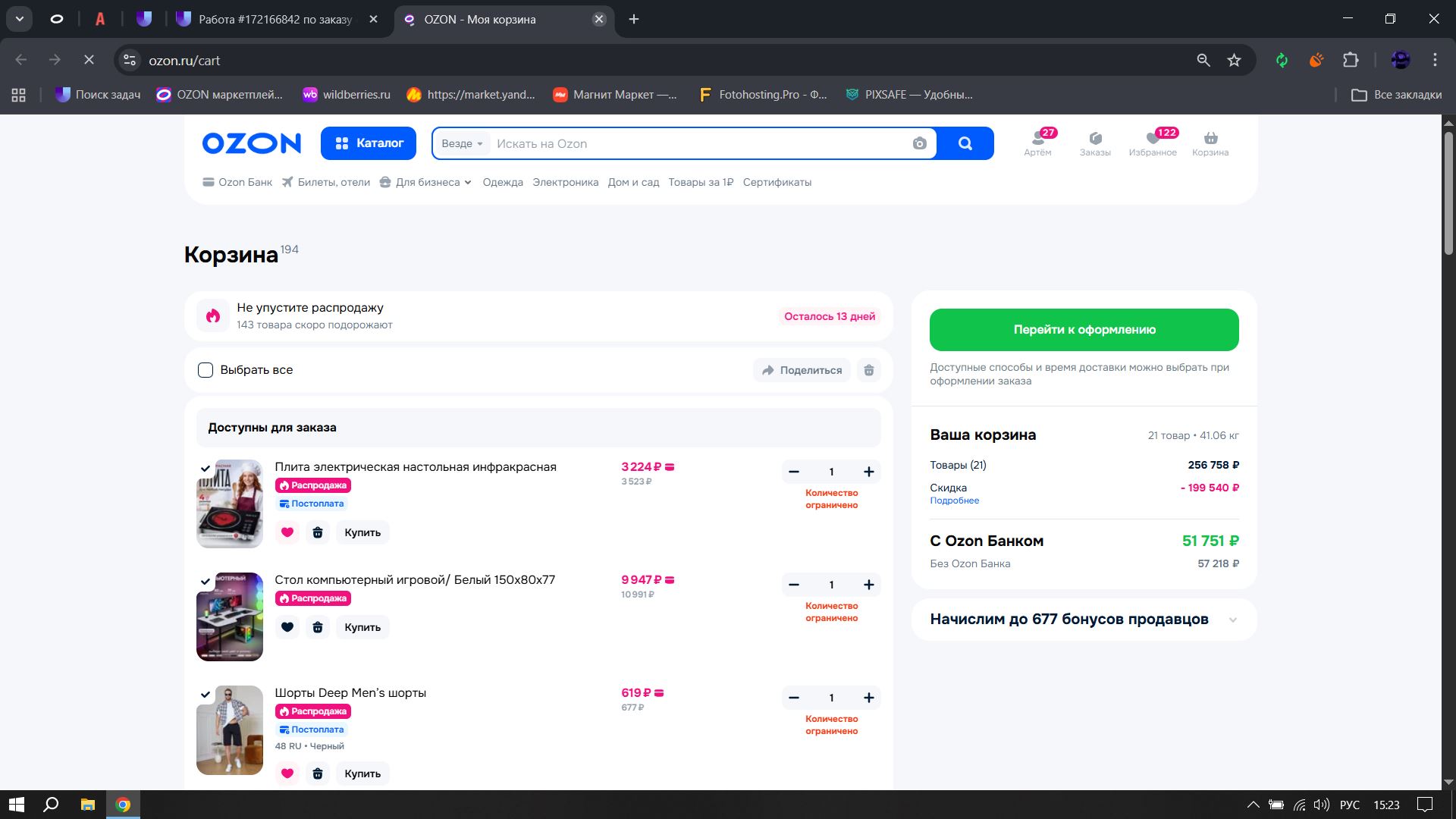Image resolution: width=1456 pixels, height=819 pixels.
Task: Open Избранное favorites heart icon
Action: pos(1152,139)
